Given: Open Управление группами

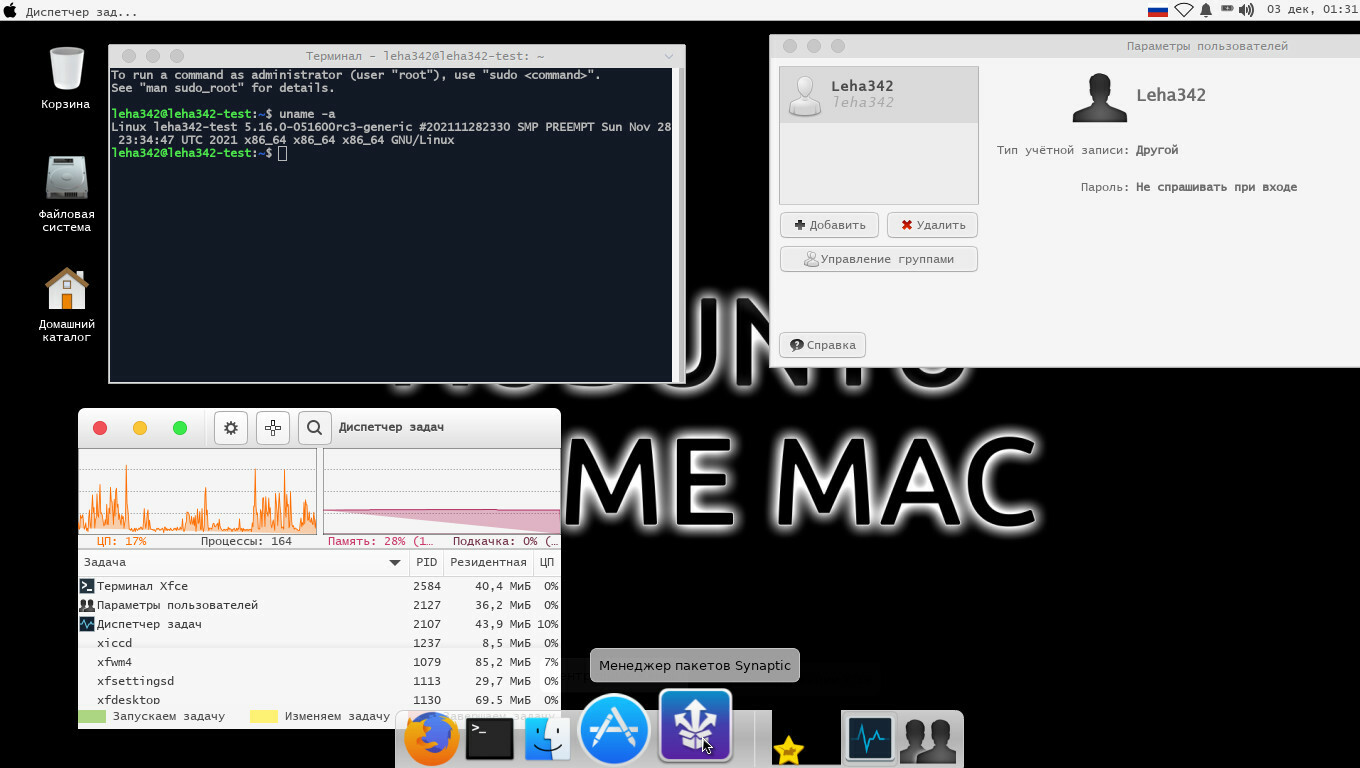Looking at the screenshot, I should 879,259.
